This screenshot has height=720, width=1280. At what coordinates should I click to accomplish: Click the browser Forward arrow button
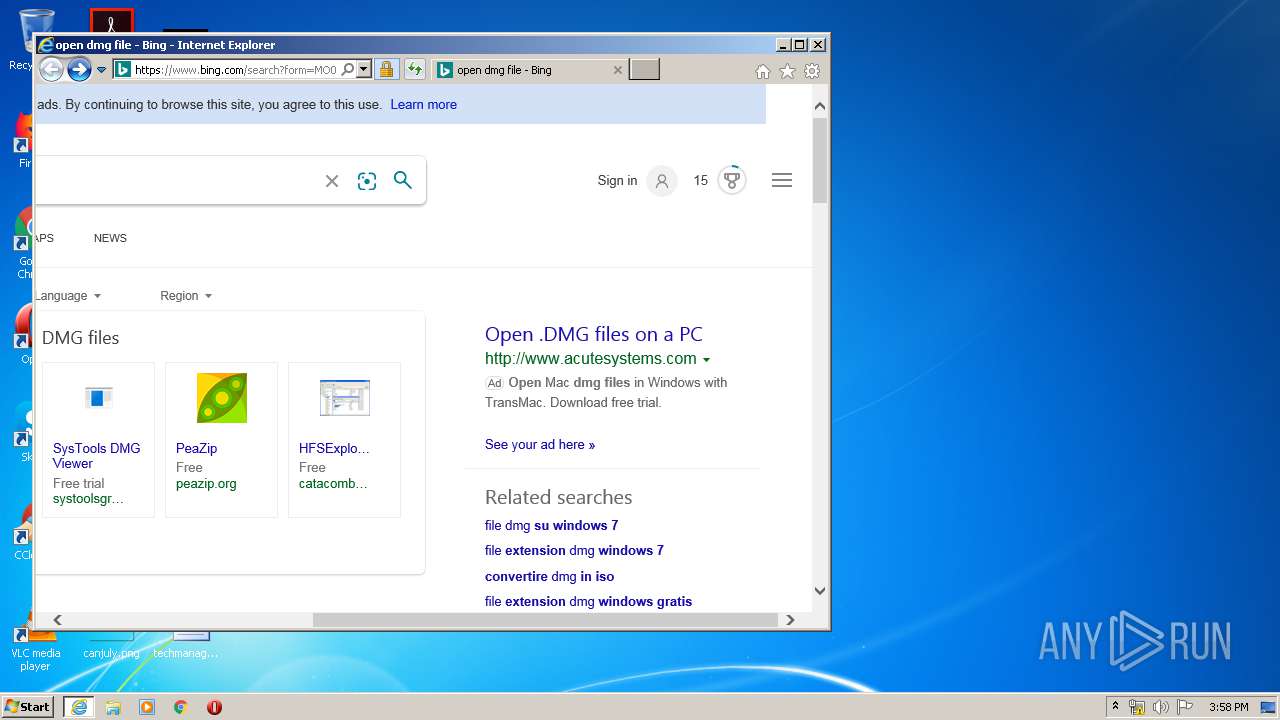click(79, 69)
